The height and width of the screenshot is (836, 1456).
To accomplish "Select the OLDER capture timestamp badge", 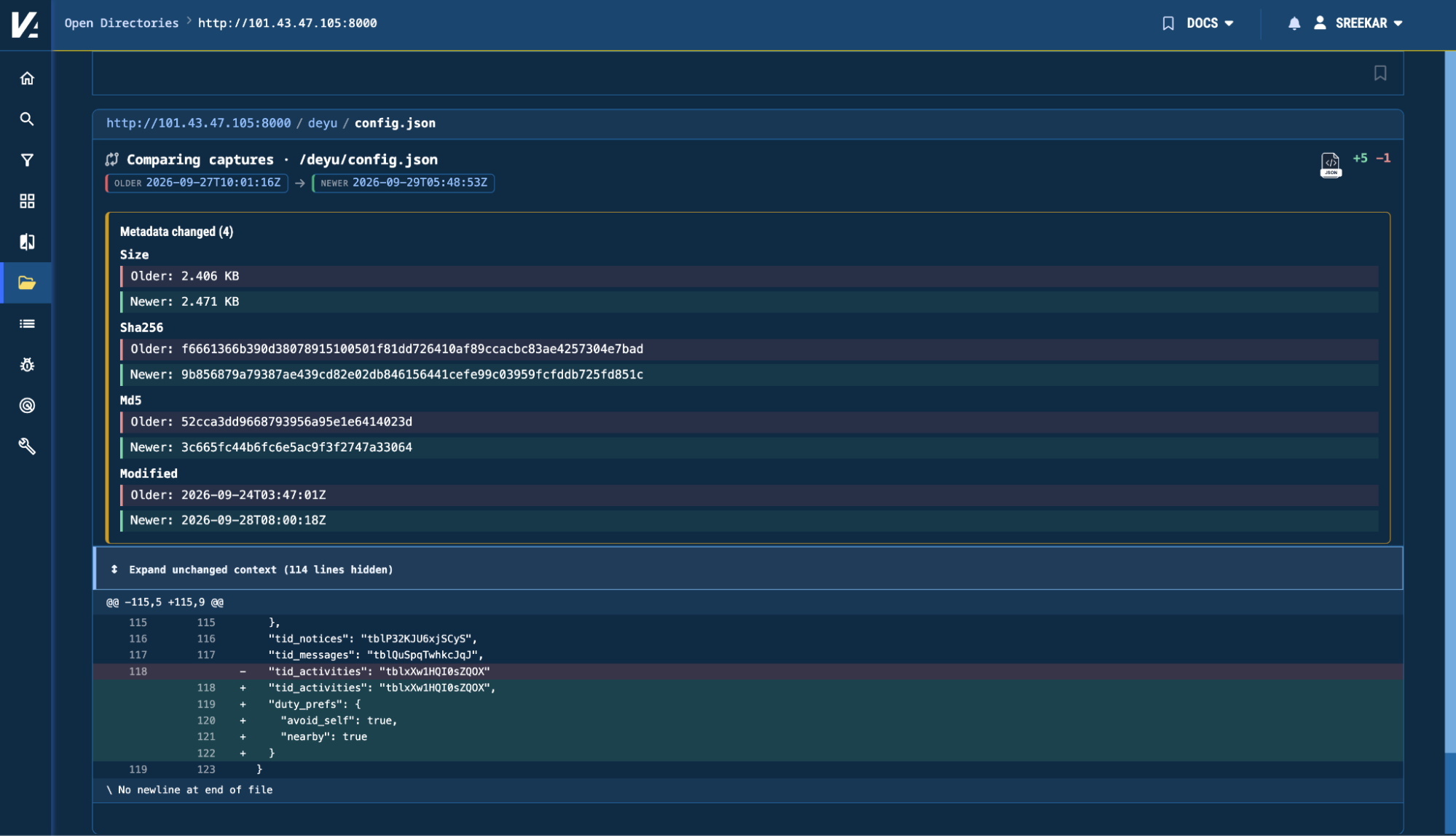I will [197, 183].
